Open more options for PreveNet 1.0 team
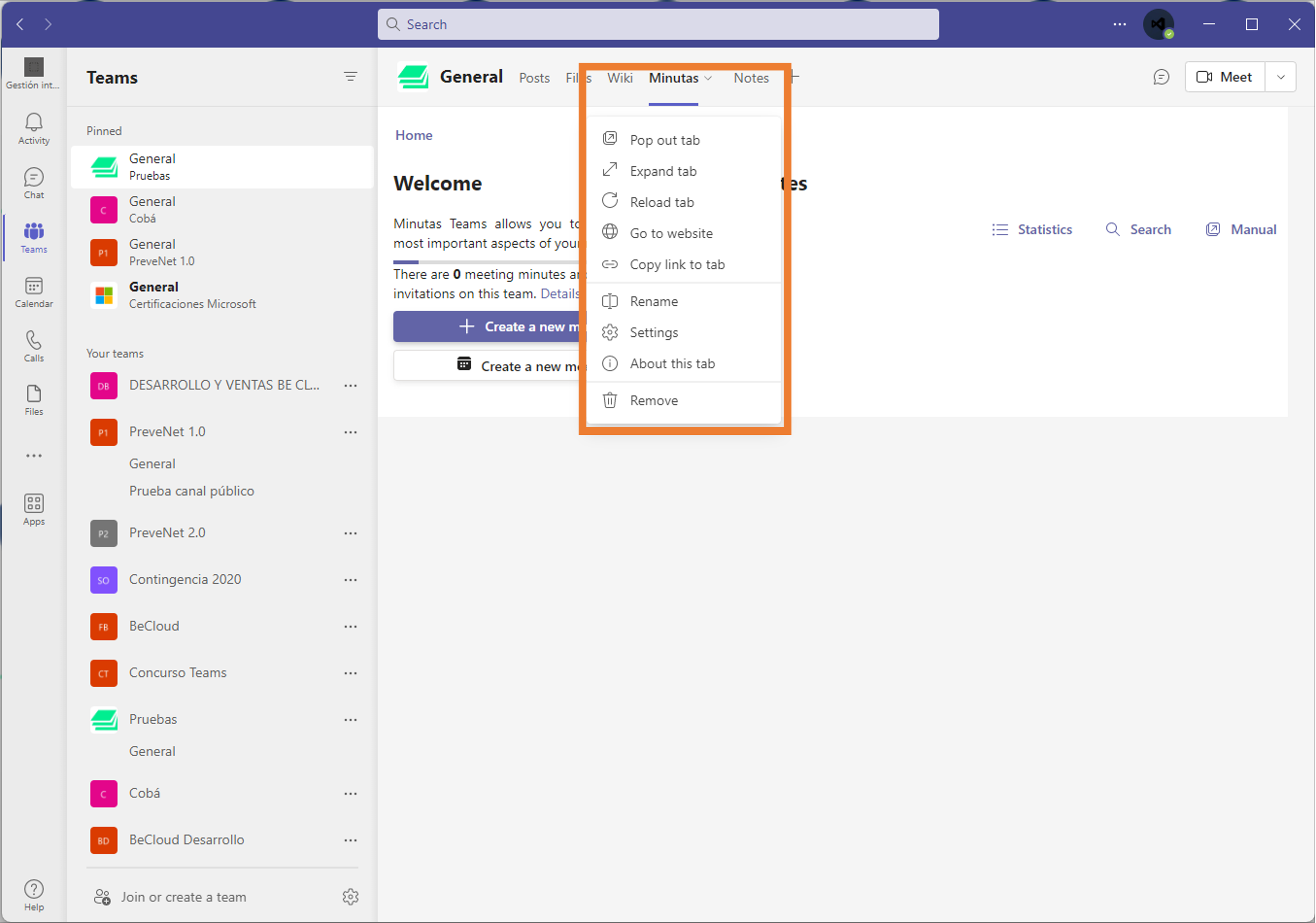 [351, 432]
